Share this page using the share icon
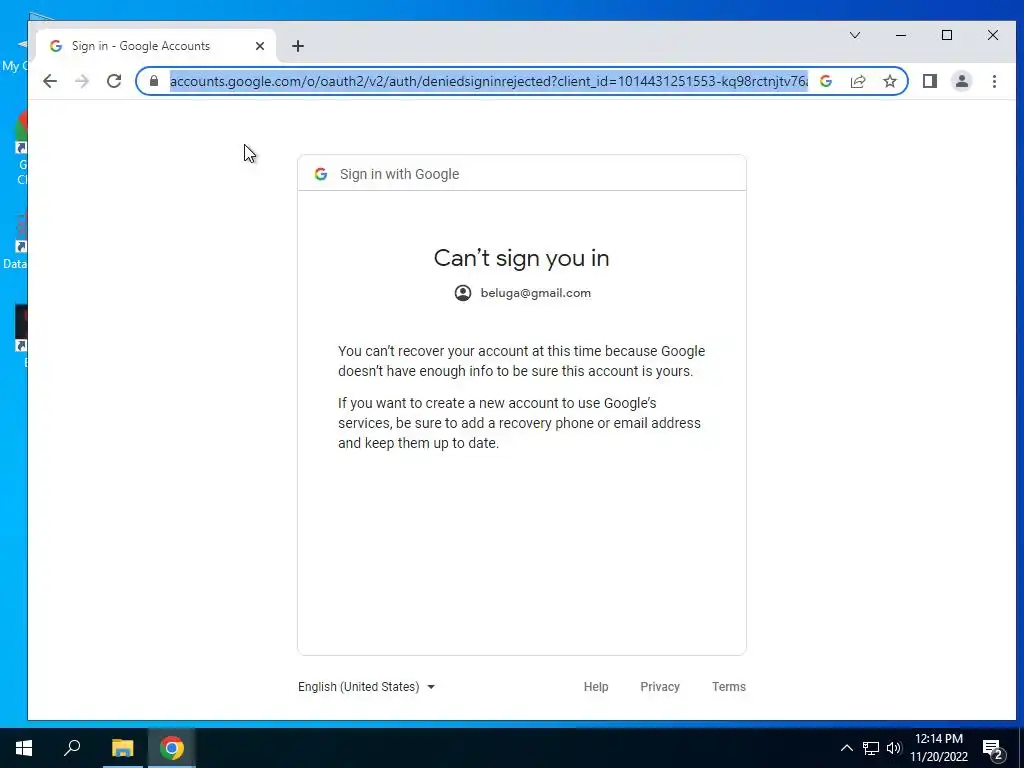This screenshot has width=1024, height=768. (858, 81)
